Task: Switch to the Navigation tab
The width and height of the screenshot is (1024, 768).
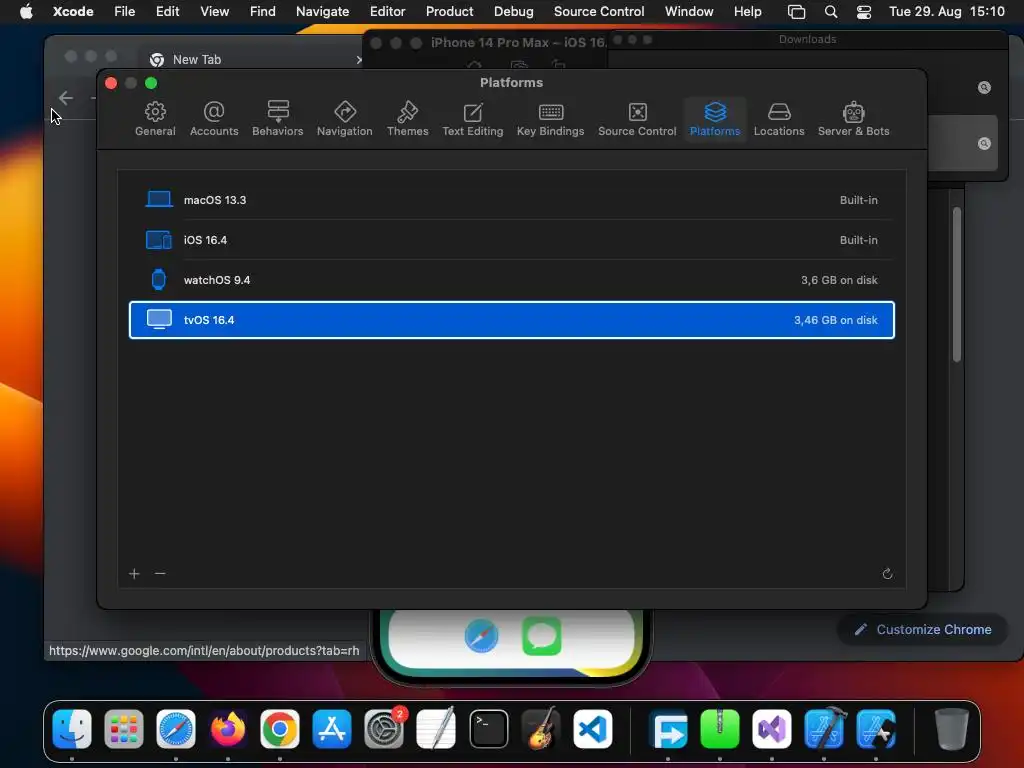Action: point(344,119)
